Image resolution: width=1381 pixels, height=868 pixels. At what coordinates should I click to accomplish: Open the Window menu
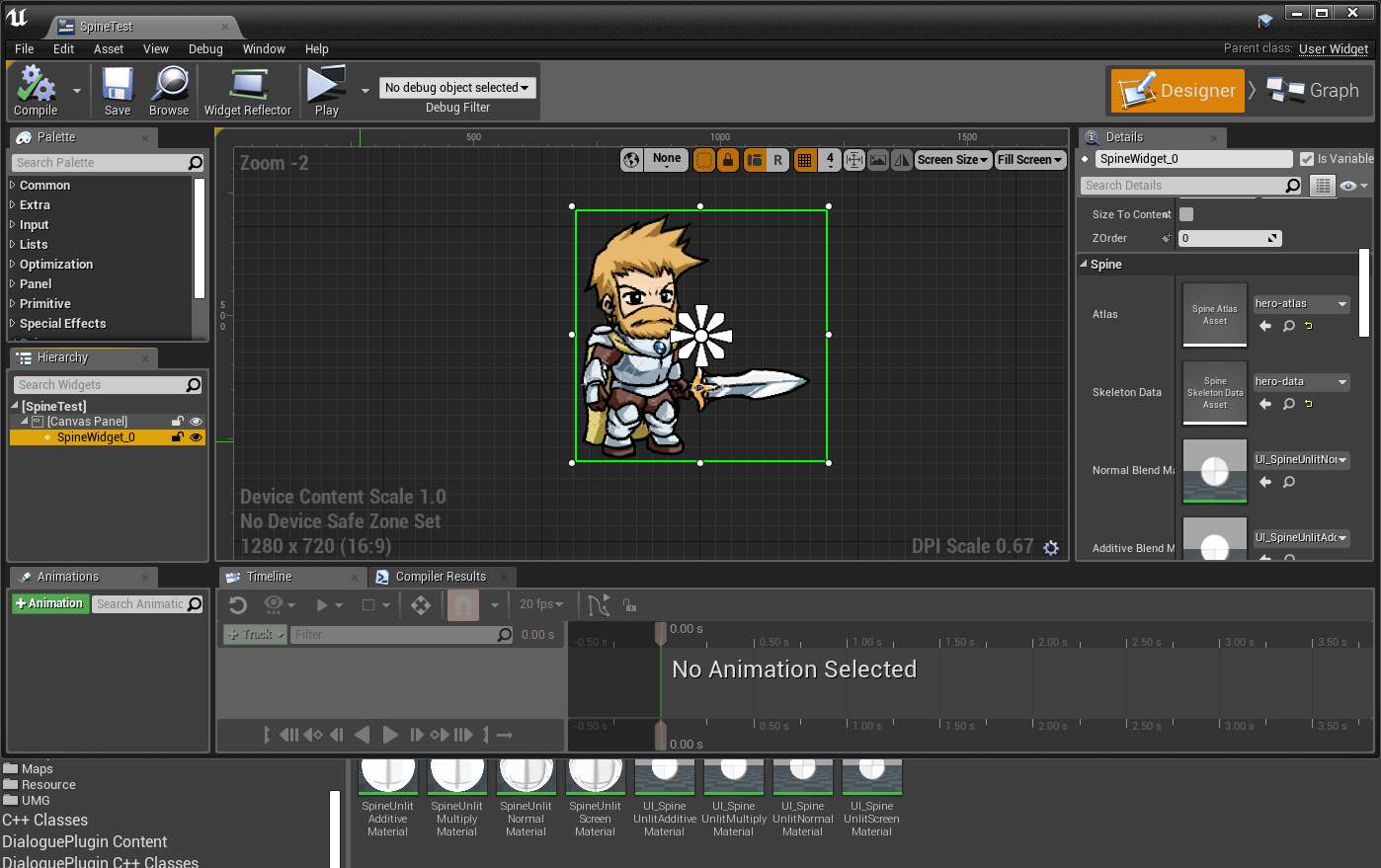click(264, 48)
